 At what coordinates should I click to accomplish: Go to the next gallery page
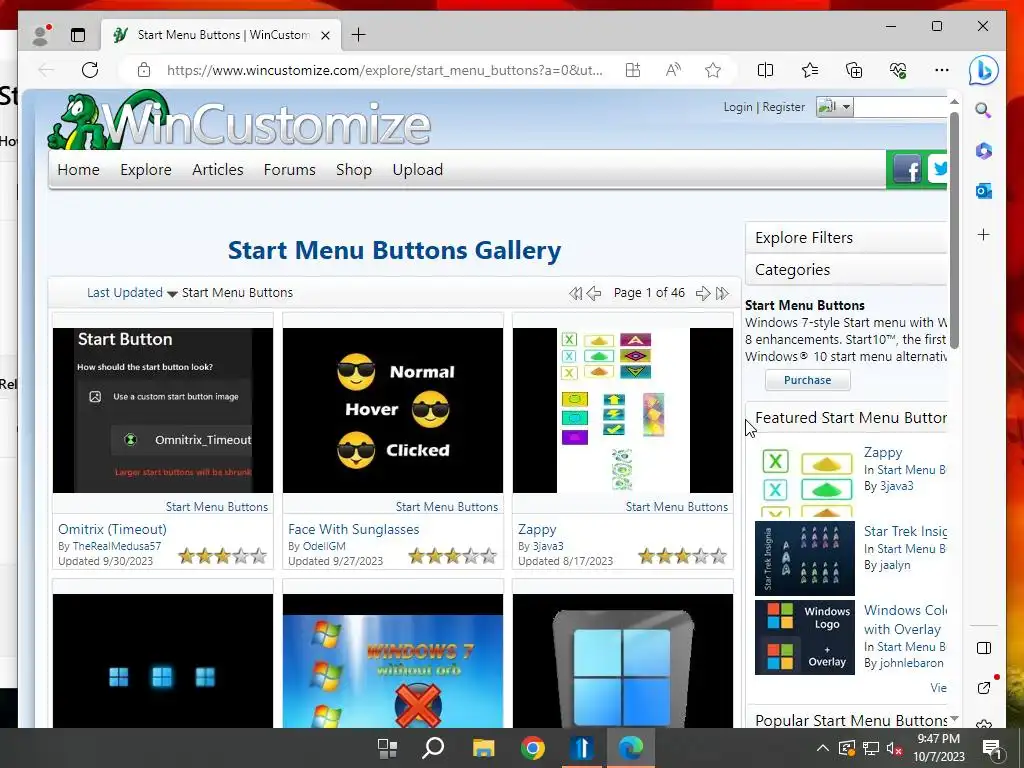[x=703, y=293]
